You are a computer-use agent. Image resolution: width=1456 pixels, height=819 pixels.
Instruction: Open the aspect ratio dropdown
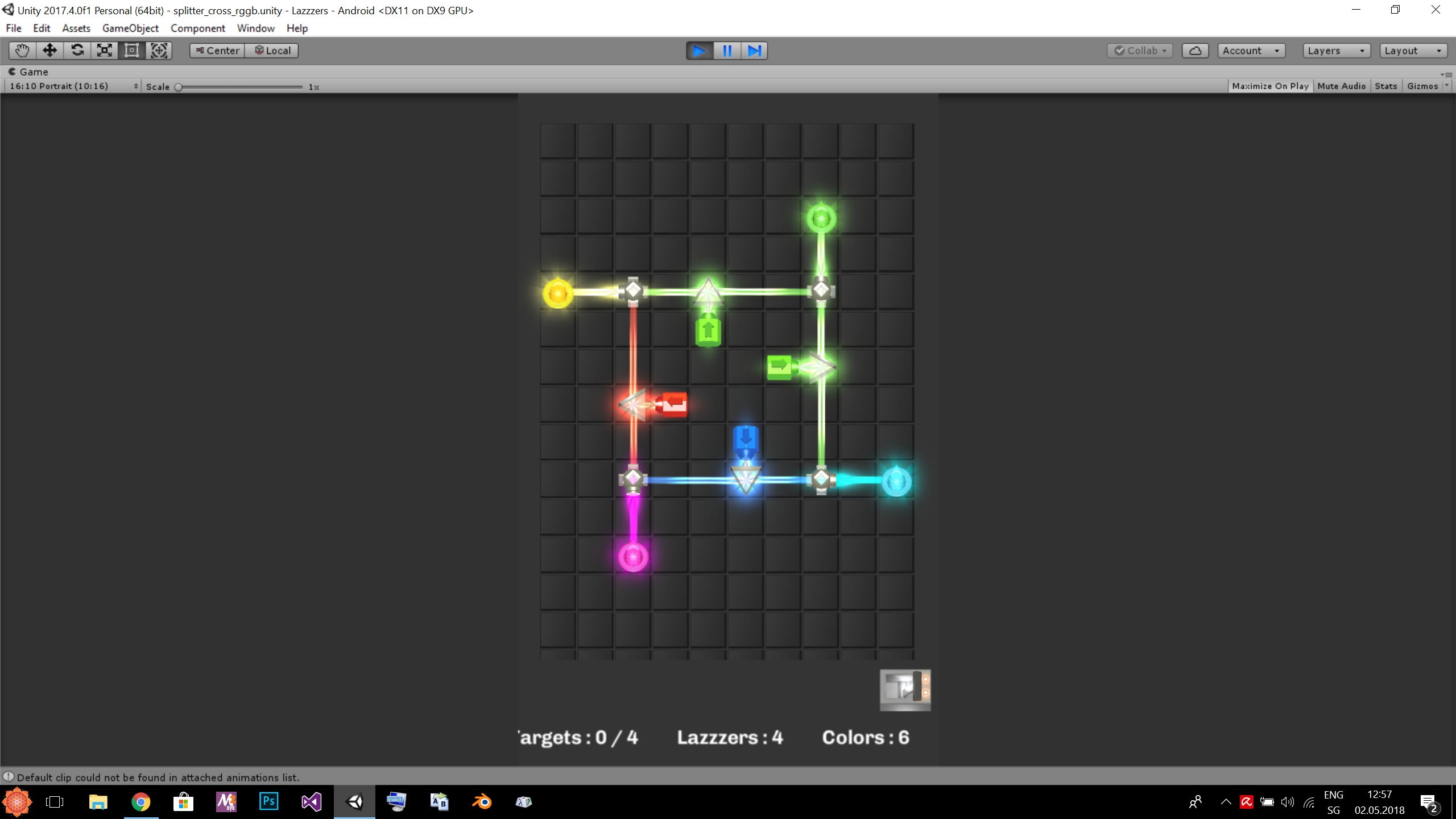pyautogui.click(x=73, y=86)
